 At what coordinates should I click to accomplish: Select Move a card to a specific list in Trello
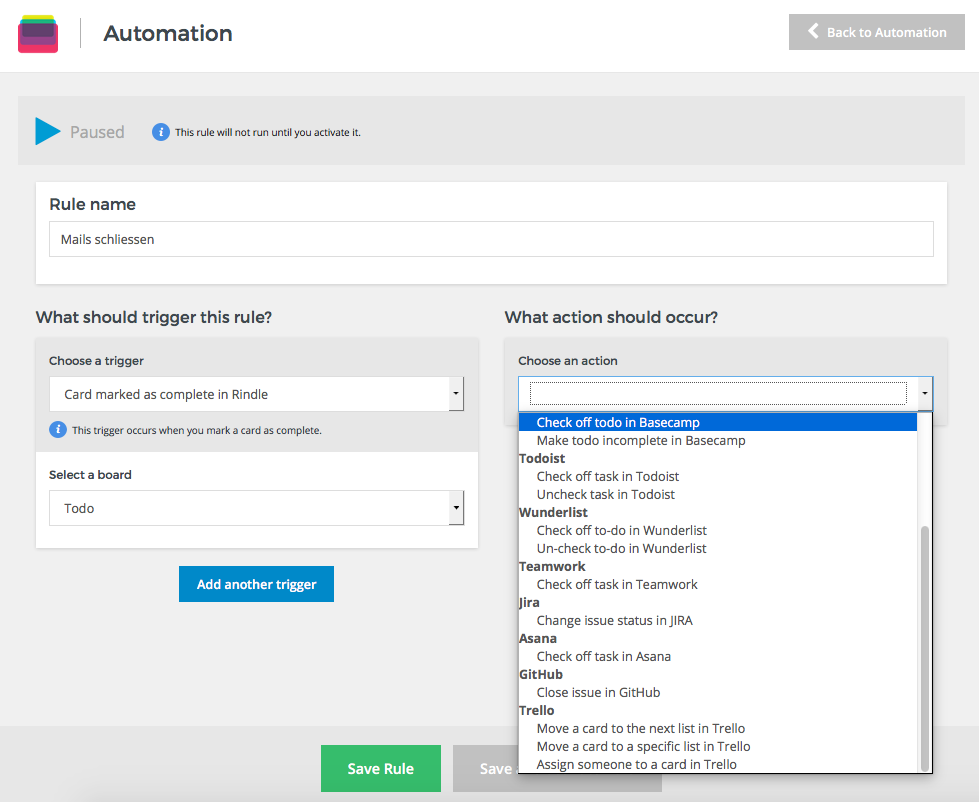[717, 747]
